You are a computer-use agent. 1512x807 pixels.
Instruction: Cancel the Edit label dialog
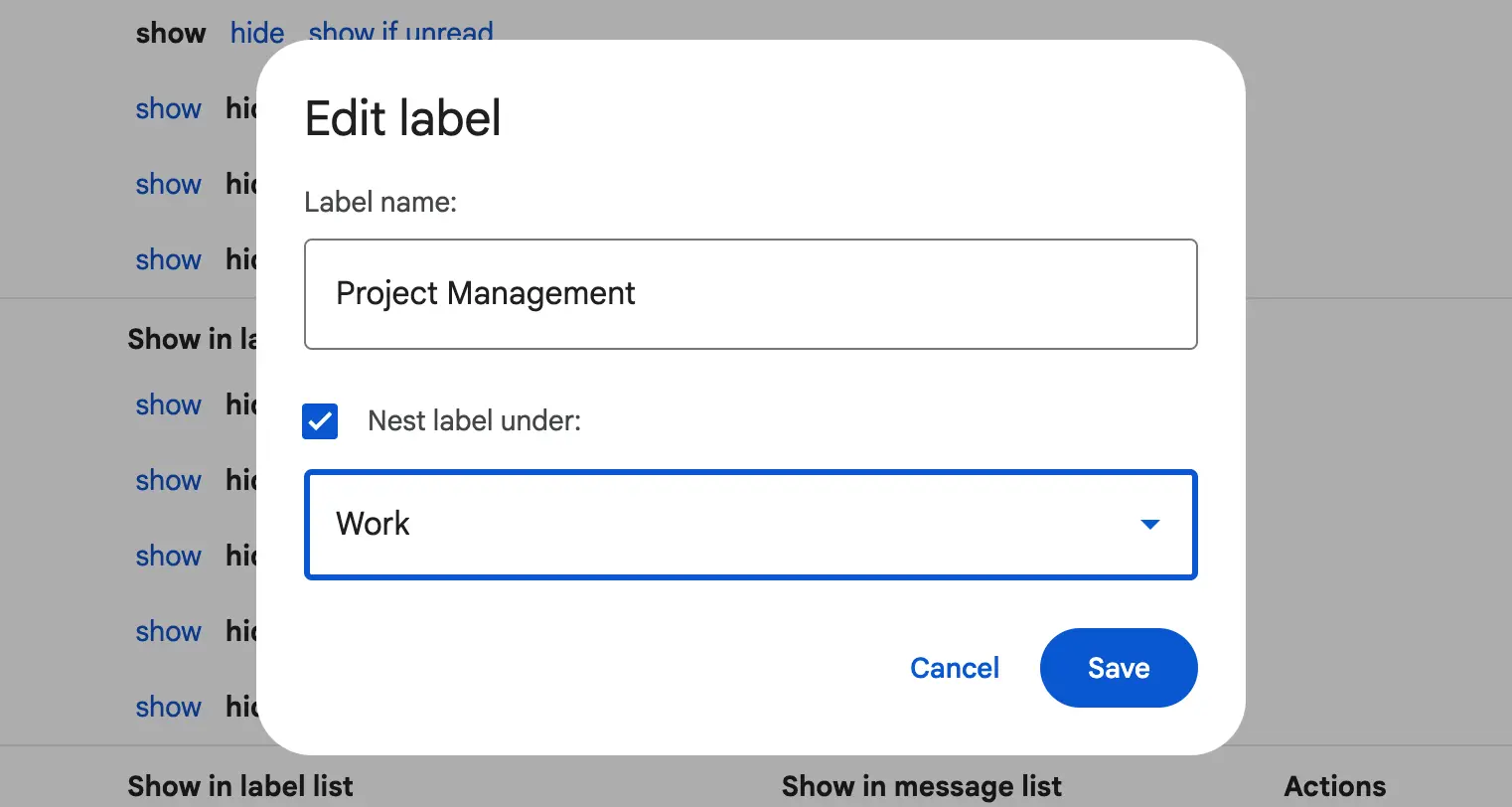954,668
